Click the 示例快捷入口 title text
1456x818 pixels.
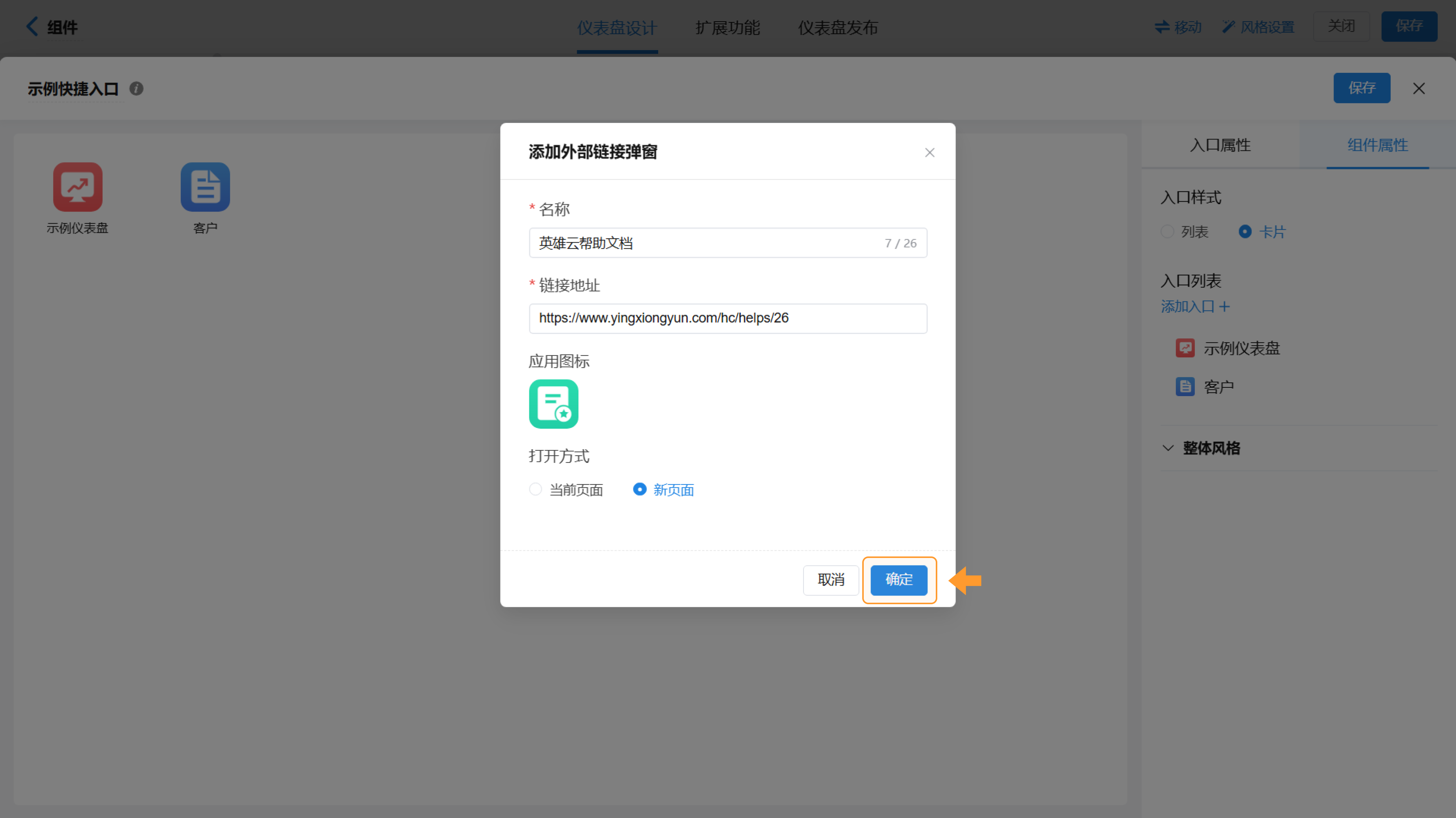[74, 89]
